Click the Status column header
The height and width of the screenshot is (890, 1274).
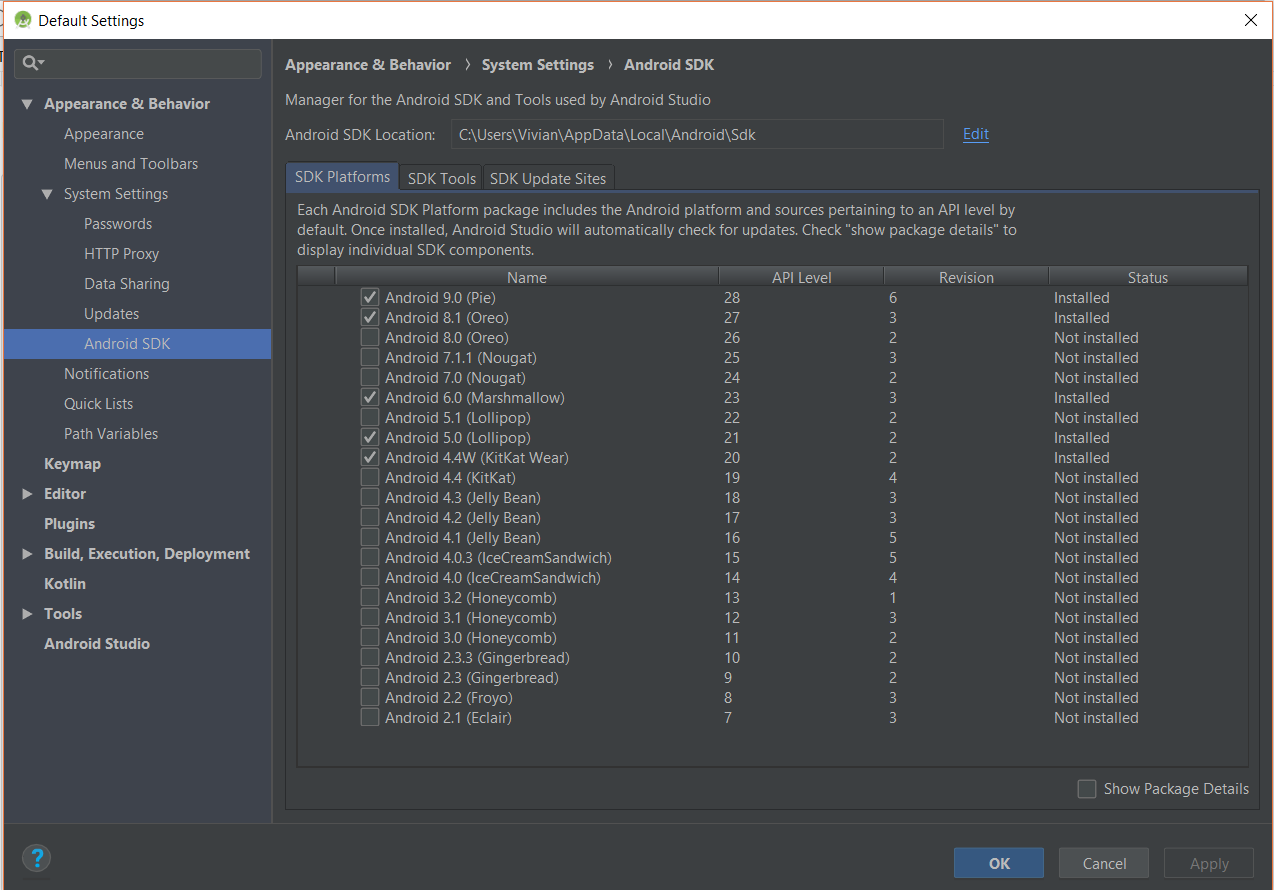(x=1148, y=277)
